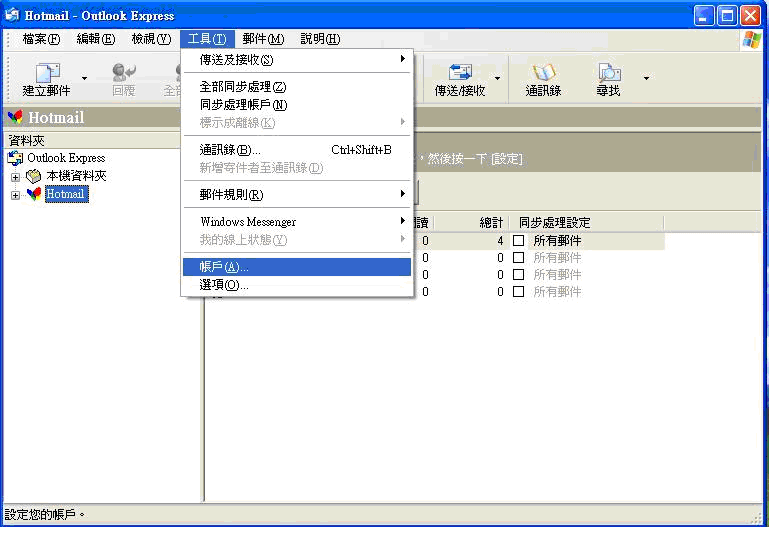Open dropdown arrow next to 建立郵件
769x533 pixels.
(84, 78)
